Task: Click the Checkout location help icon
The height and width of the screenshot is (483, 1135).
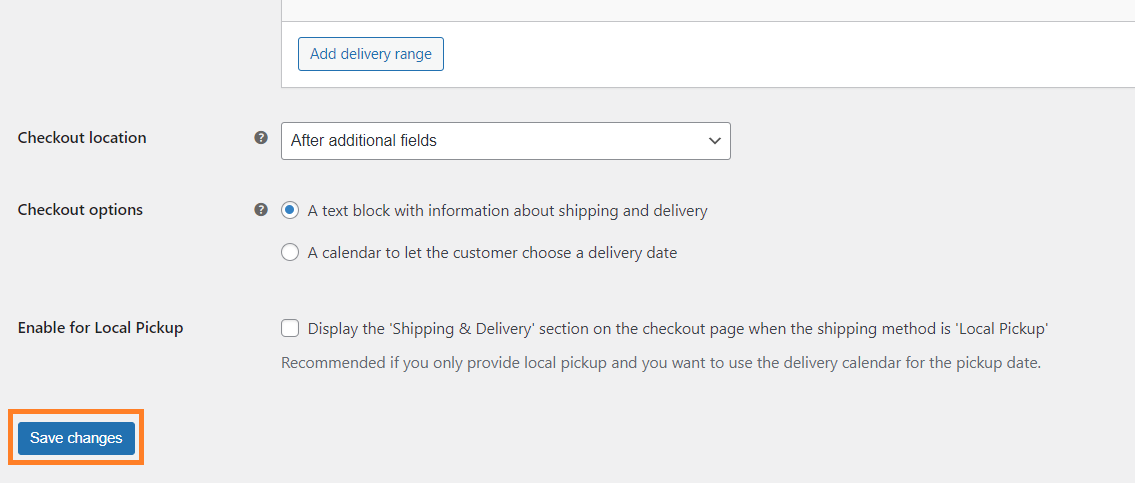Action: click(x=261, y=138)
